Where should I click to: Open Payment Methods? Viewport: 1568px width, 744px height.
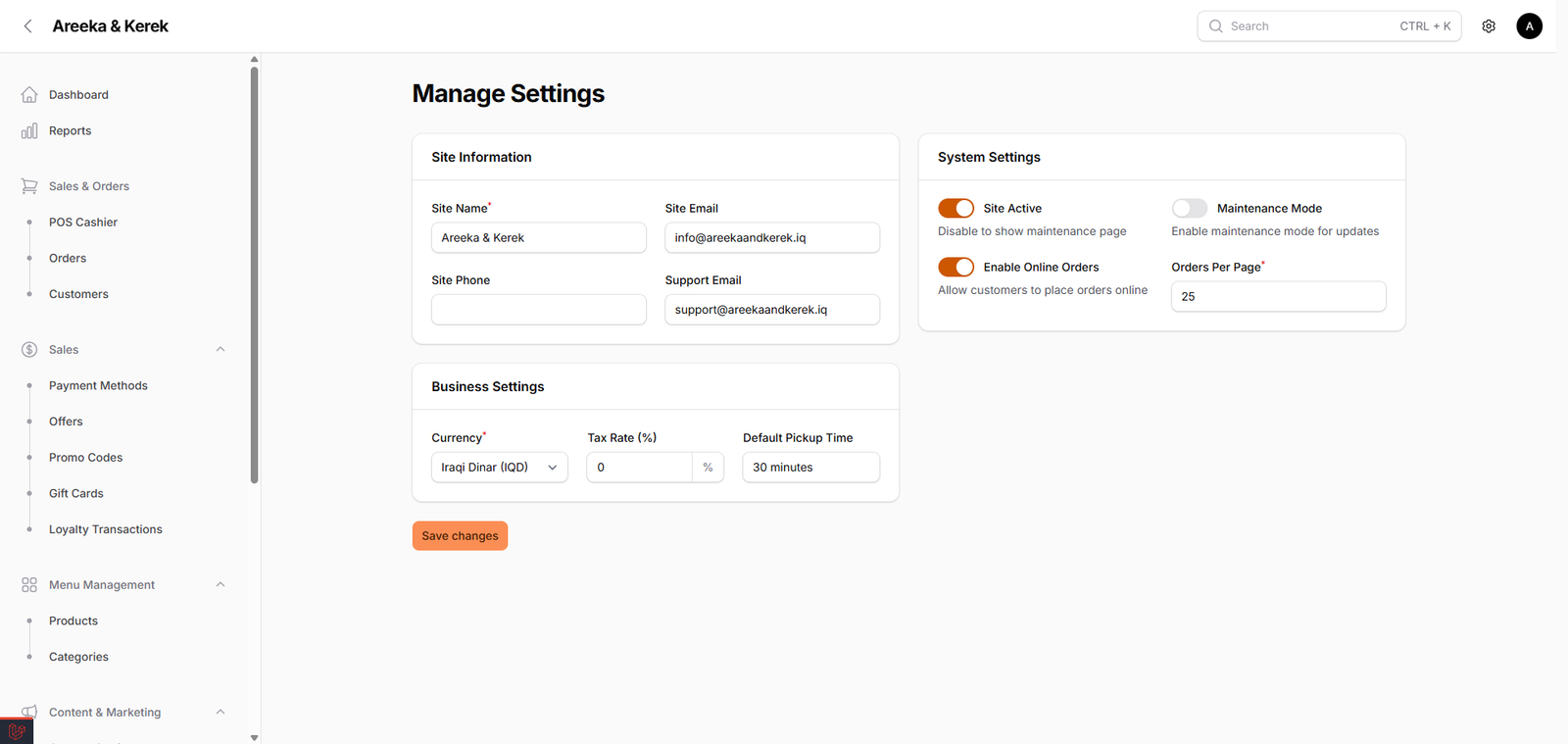[x=98, y=385]
